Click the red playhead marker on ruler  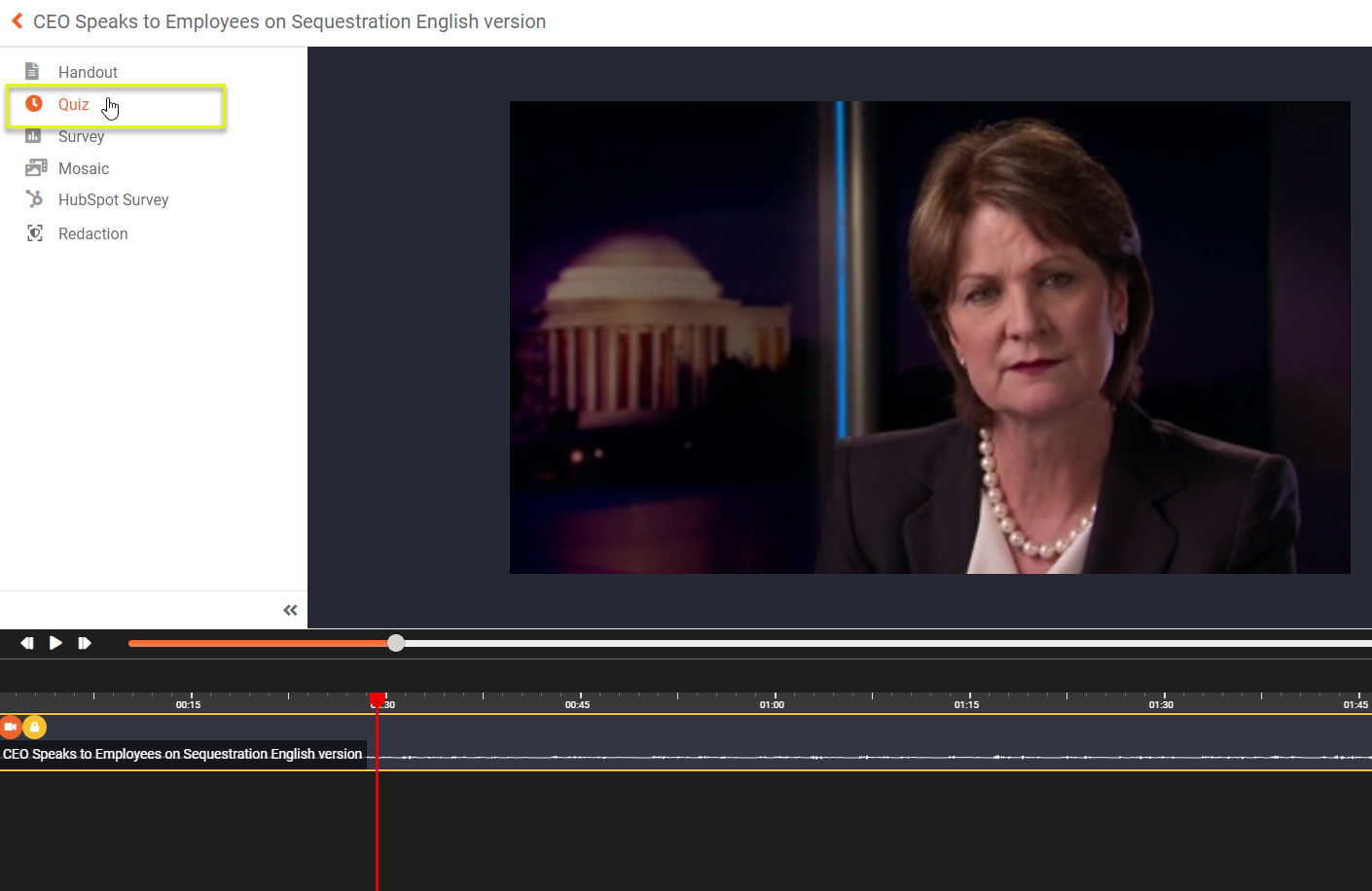coord(378,699)
